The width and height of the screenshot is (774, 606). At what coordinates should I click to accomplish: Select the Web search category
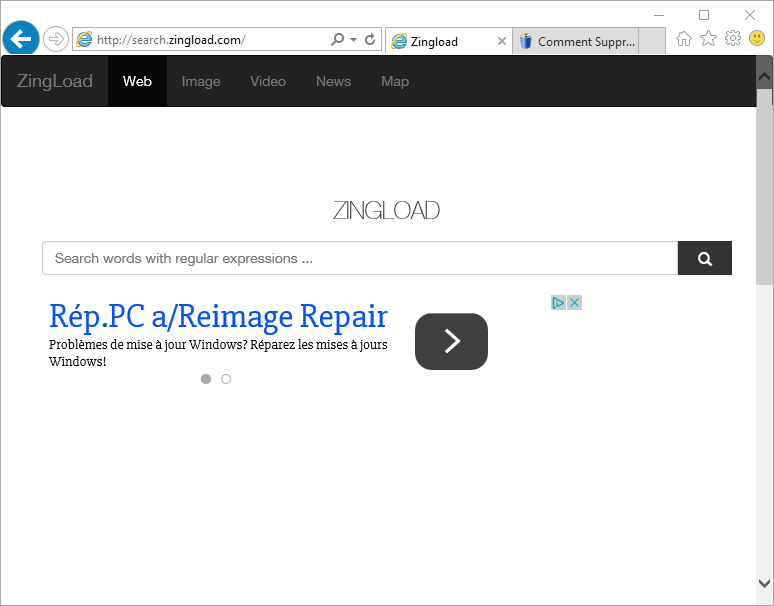coord(137,81)
